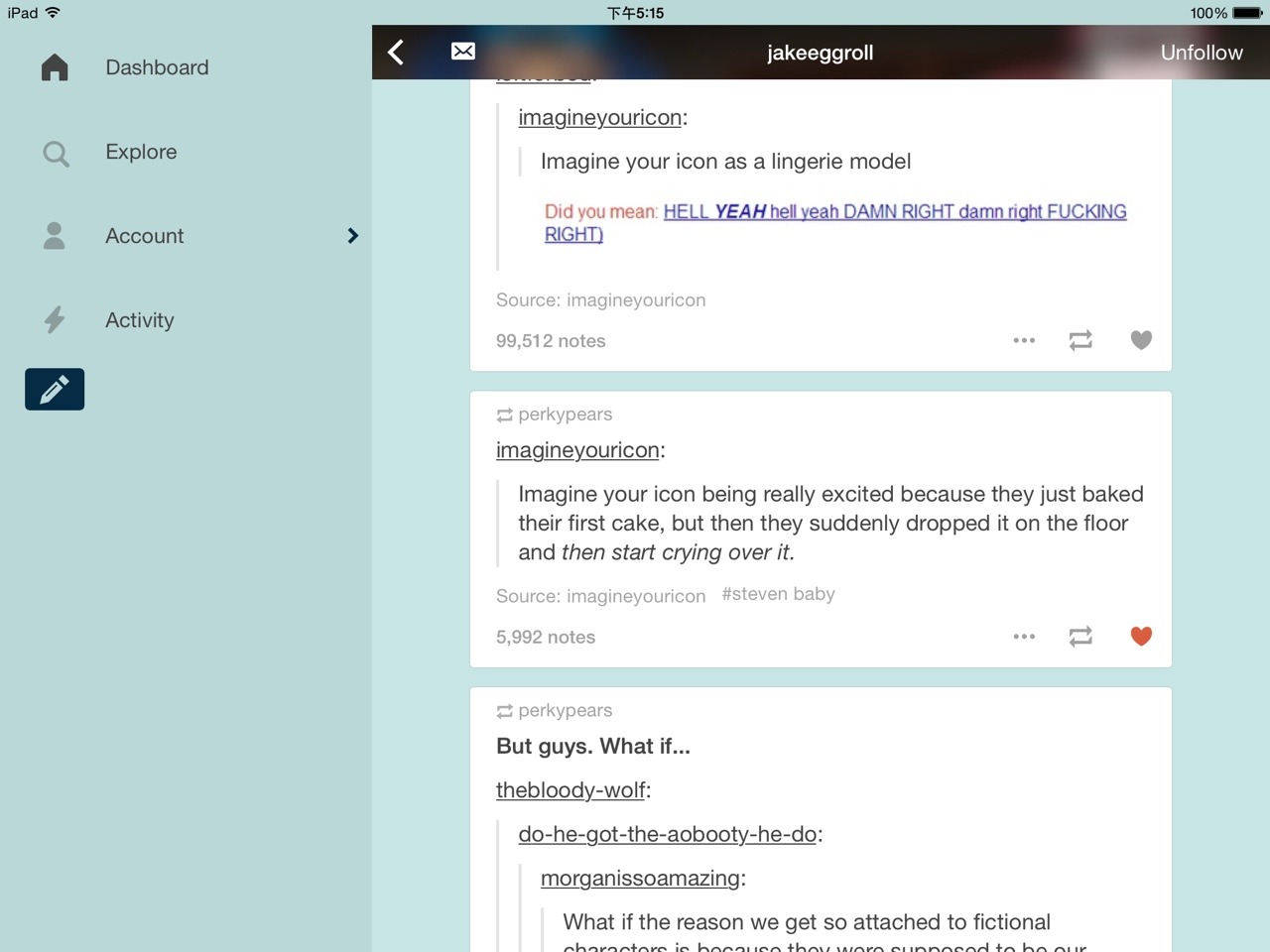View the 99,512 notes count
This screenshot has height=952, width=1270.
(x=551, y=341)
